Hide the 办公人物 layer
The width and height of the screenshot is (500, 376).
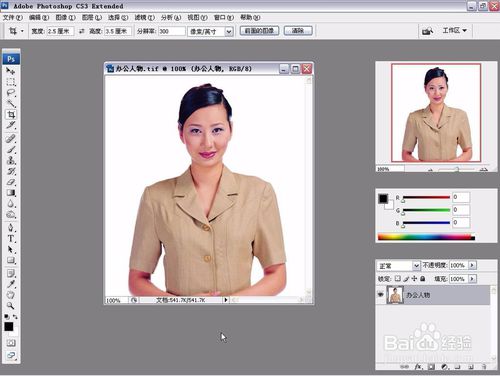[380, 295]
